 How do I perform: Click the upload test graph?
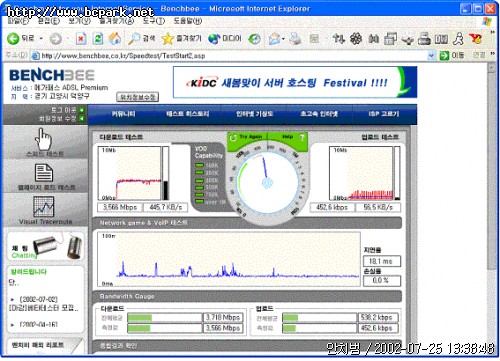coord(361,173)
